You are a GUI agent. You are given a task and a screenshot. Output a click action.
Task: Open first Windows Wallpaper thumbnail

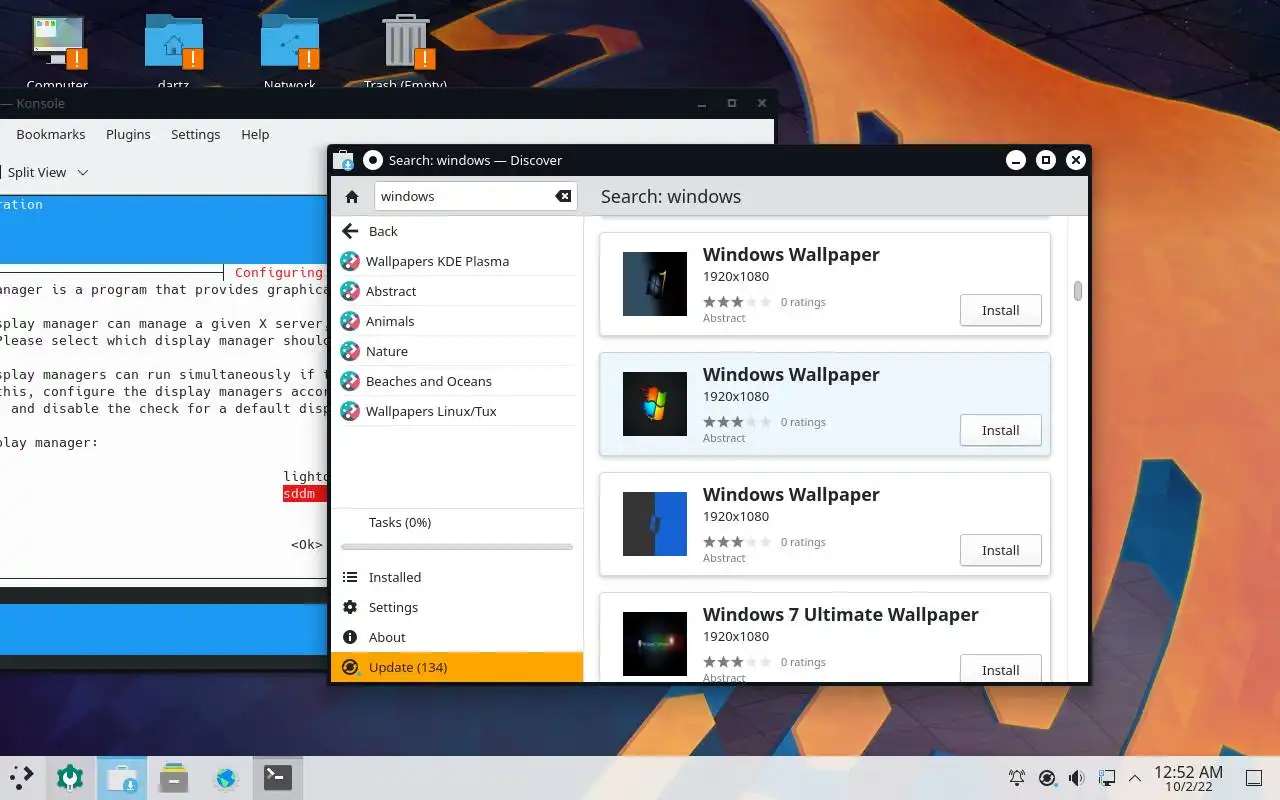(x=655, y=284)
